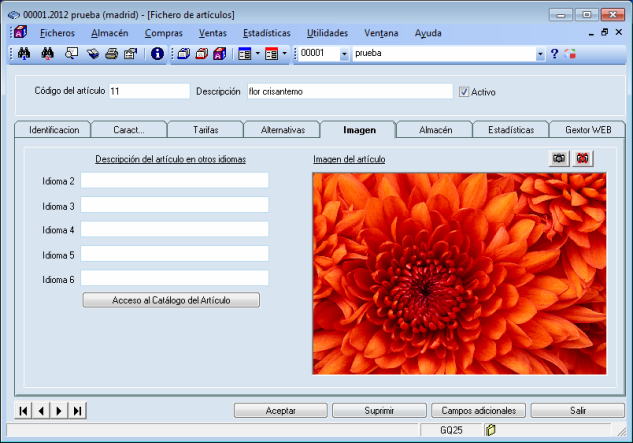Image resolution: width=633 pixels, height=443 pixels.
Task: Open the prueba company name dropdown
Action: click(x=540, y=53)
